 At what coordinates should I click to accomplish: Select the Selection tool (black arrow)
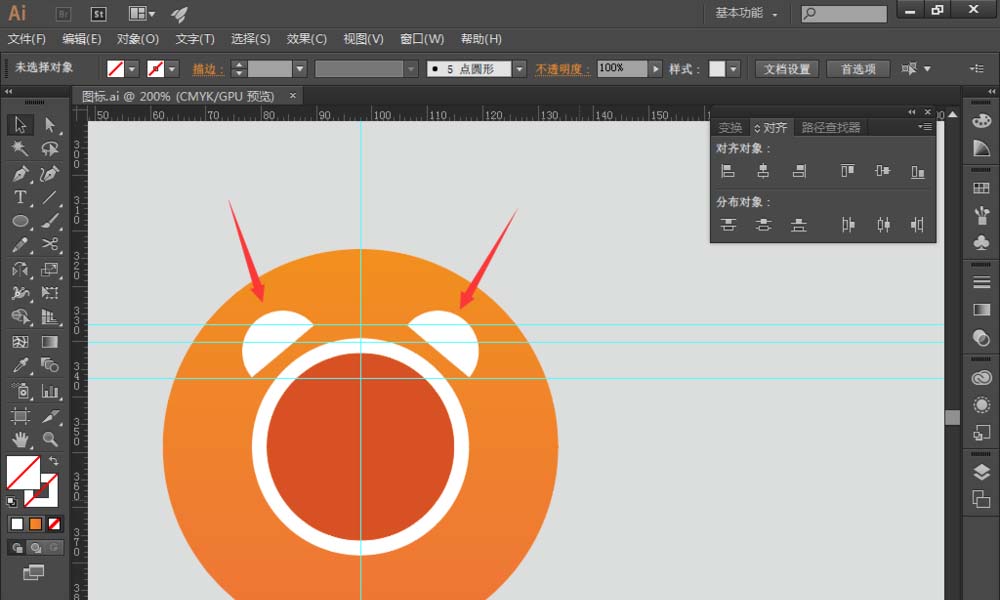tap(20, 124)
